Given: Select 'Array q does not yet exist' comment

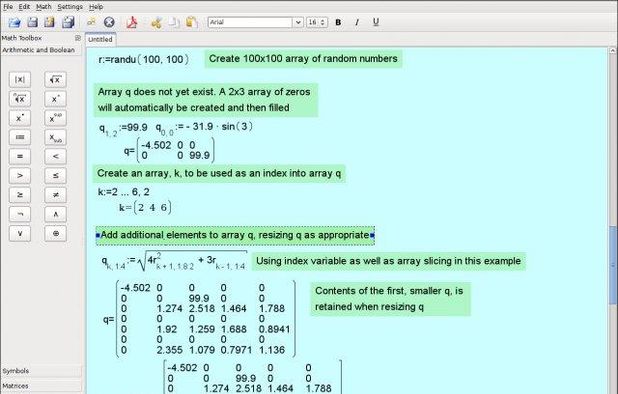Looking at the screenshot, I should click(205, 100).
